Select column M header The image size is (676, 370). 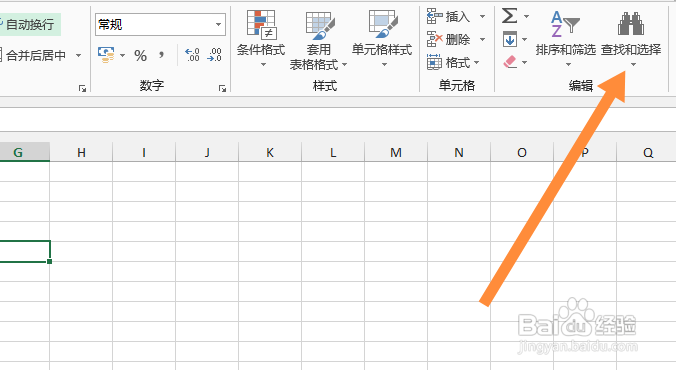tap(396, 152)
